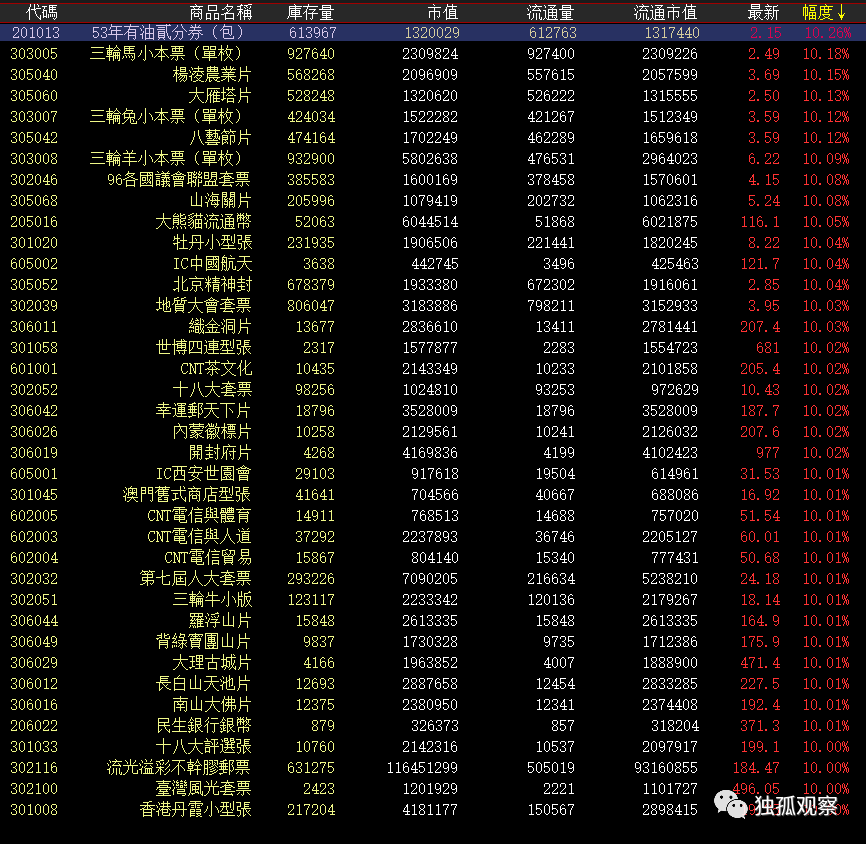Viewport: 866px width, 844px height.
Task: Select the 大熊貓流通幣 row
Action: 433,221
